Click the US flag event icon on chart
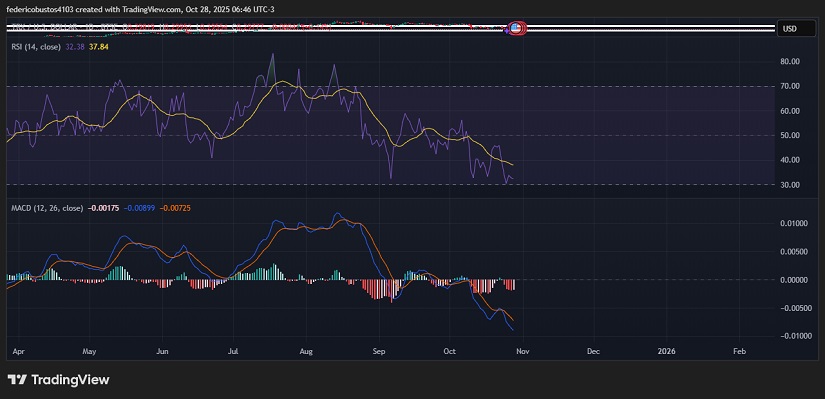Screen dimensions: 825x399 click(517, 28)
